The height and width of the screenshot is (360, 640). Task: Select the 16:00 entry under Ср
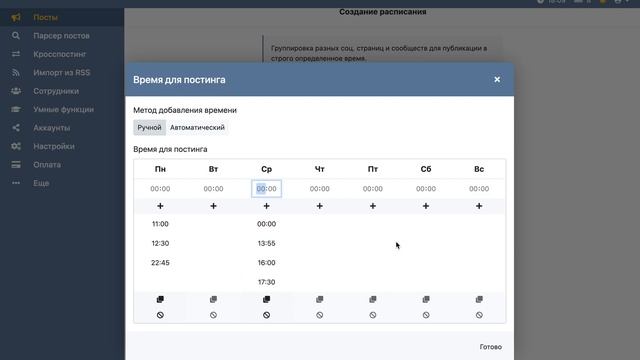point(266,262)
